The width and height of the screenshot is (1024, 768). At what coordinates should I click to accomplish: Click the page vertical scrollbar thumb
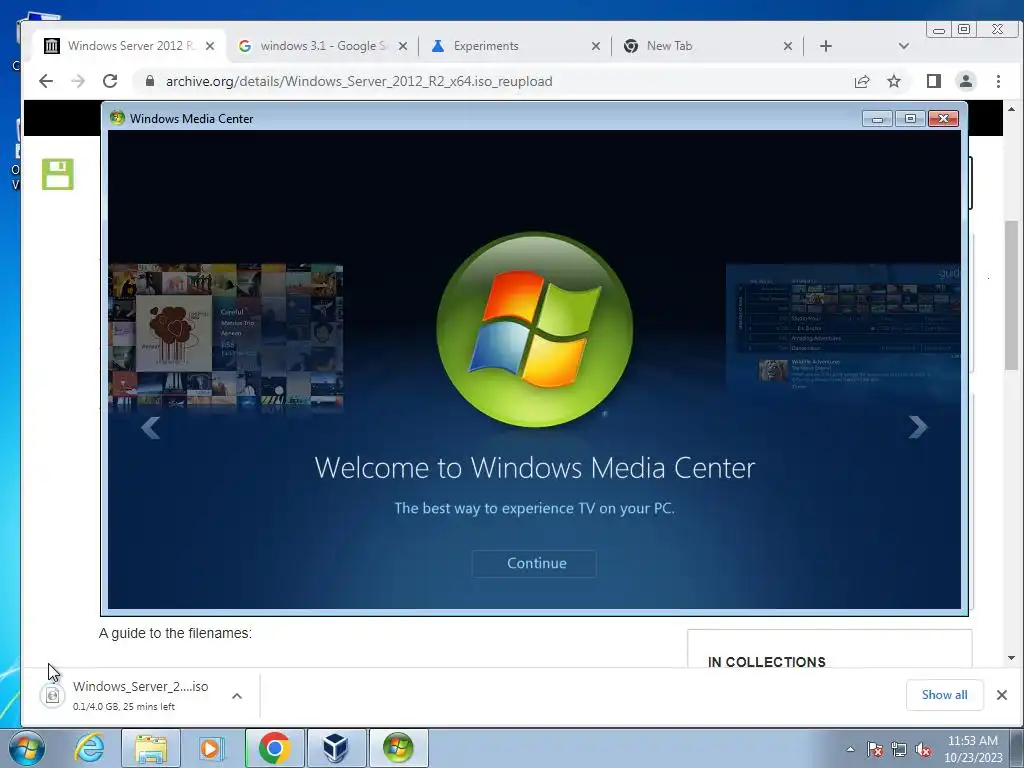[x=1011, y=295]
